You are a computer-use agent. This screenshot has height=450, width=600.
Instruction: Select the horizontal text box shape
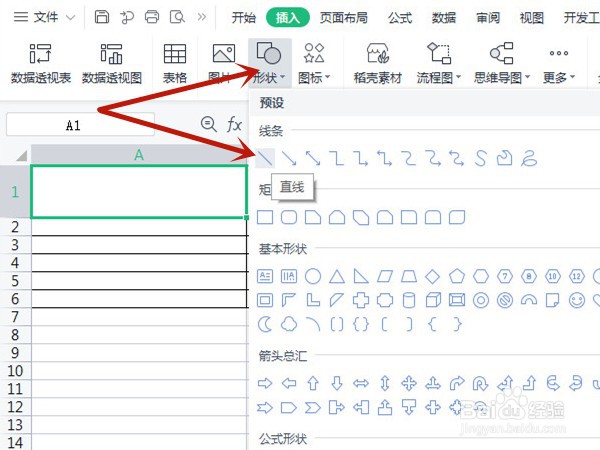click(x=265, y=276)
